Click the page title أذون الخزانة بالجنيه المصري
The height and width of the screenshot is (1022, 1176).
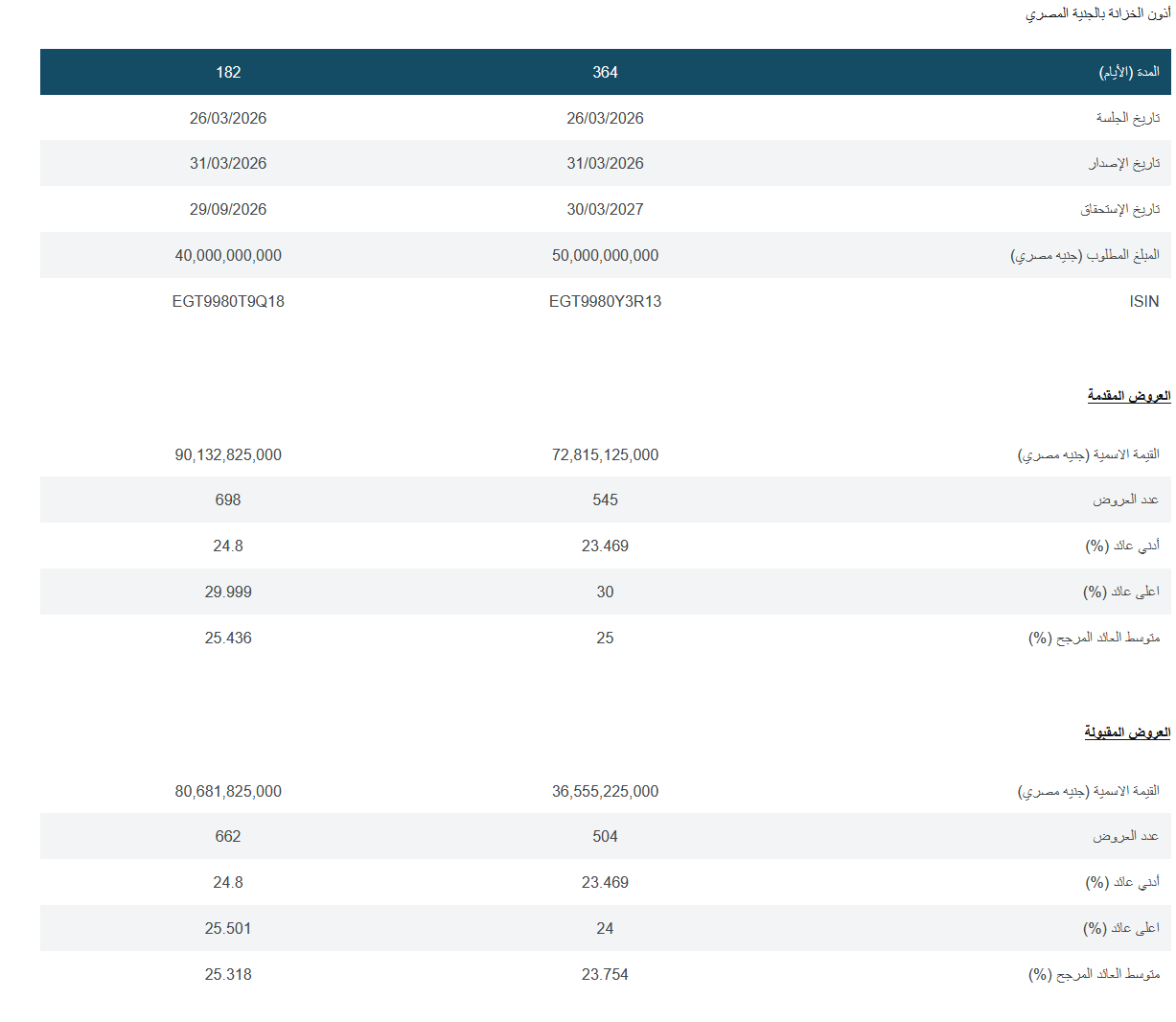[x=1097, y=14]
